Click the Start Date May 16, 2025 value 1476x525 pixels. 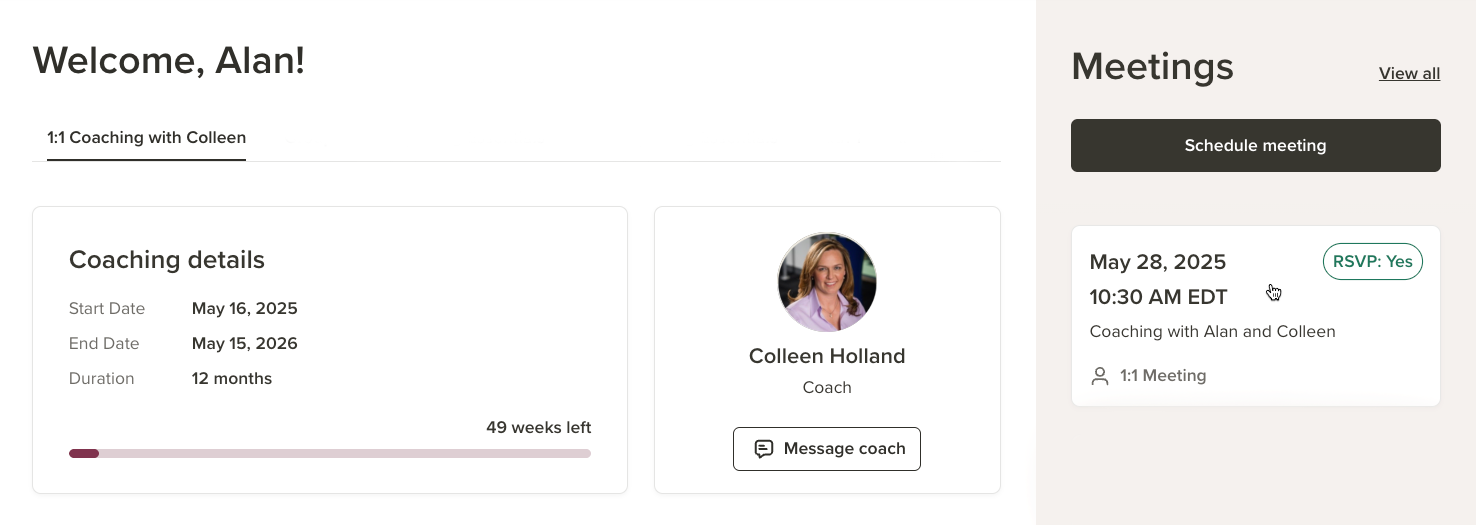[245, 309]
